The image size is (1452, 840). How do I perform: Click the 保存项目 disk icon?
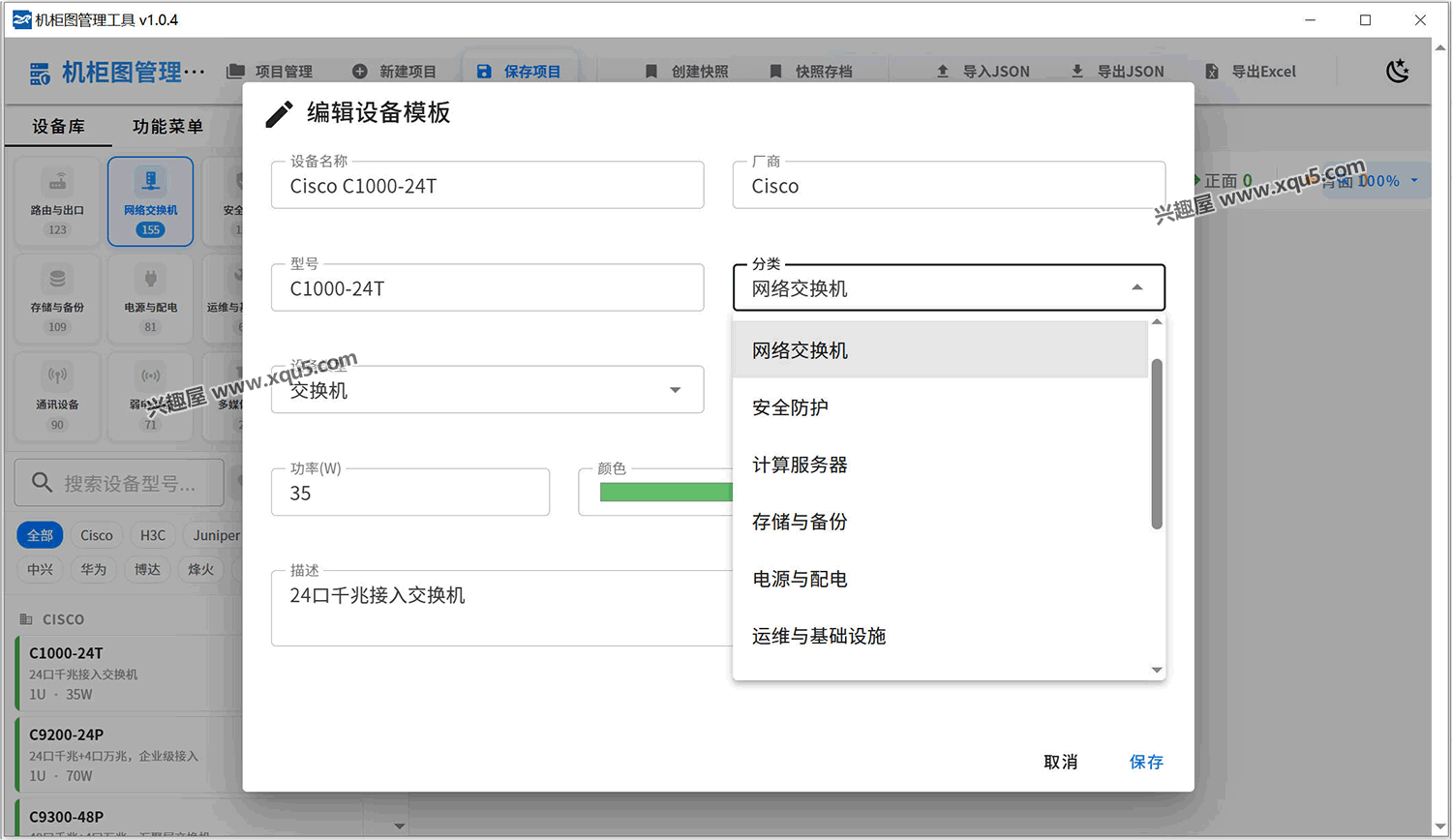[484, 72]
